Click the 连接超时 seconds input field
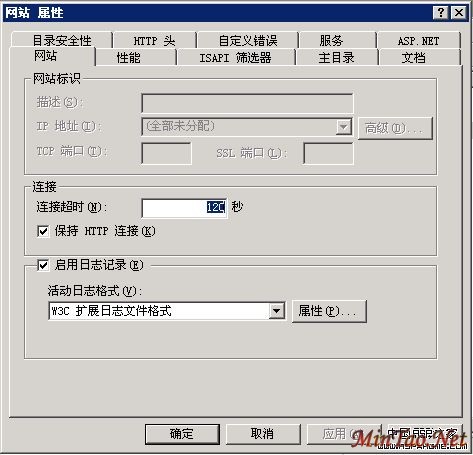Viewport: 473px width, 455px height. click(184, 208)
